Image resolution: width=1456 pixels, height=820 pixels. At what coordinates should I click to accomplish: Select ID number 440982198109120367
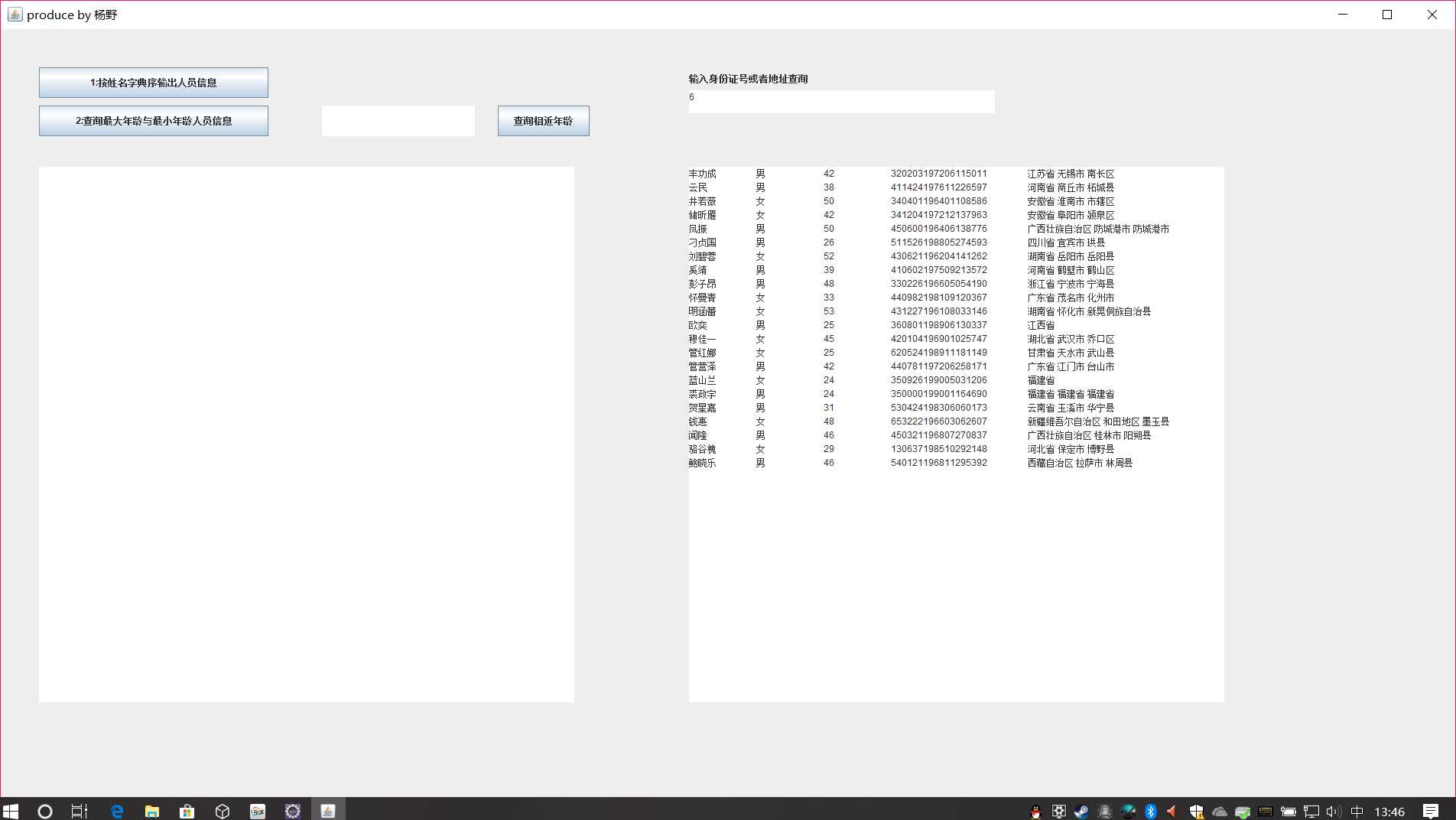938,298
